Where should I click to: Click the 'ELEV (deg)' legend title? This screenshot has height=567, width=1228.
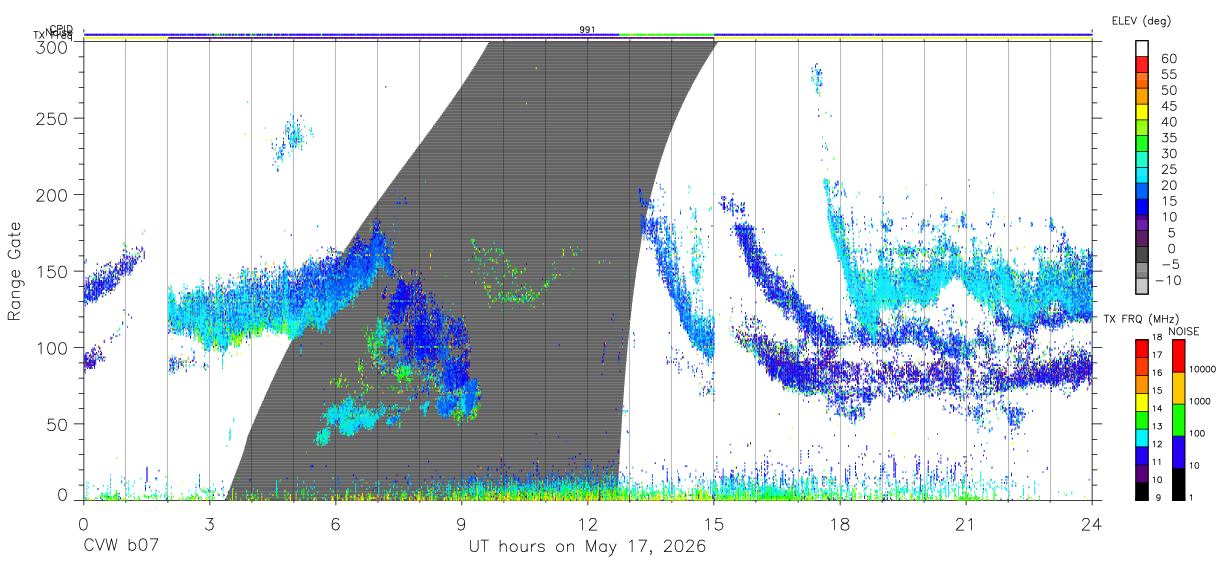[x=1141, y=21]
